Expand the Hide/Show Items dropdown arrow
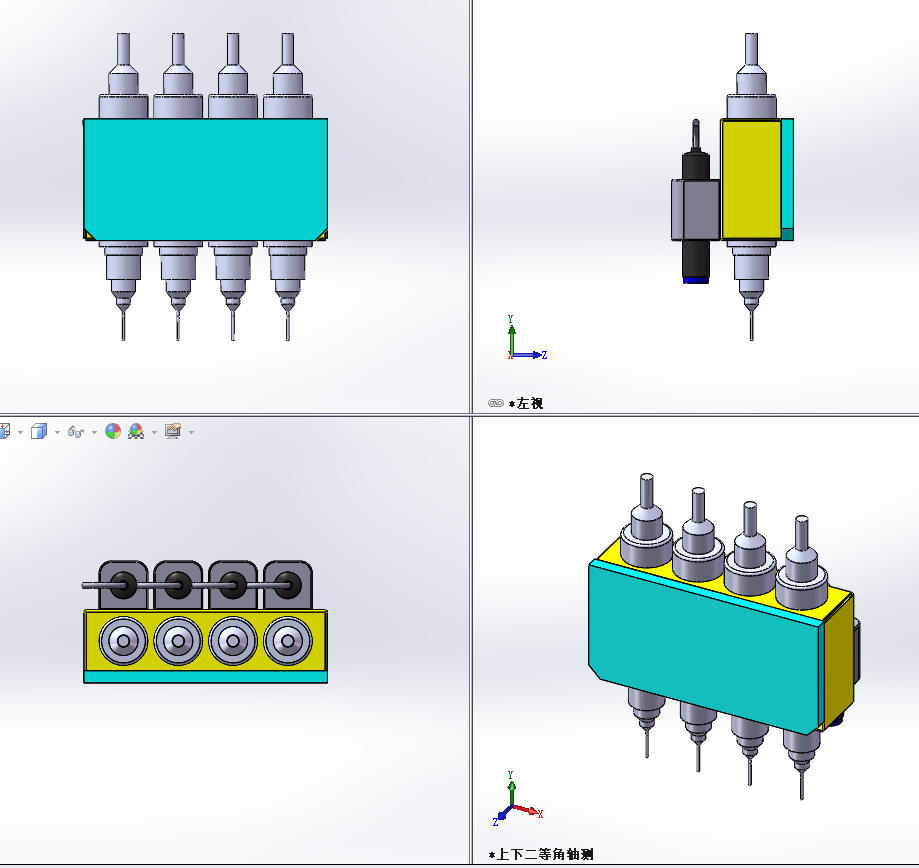The image size is (919, 868). (94, 433)
